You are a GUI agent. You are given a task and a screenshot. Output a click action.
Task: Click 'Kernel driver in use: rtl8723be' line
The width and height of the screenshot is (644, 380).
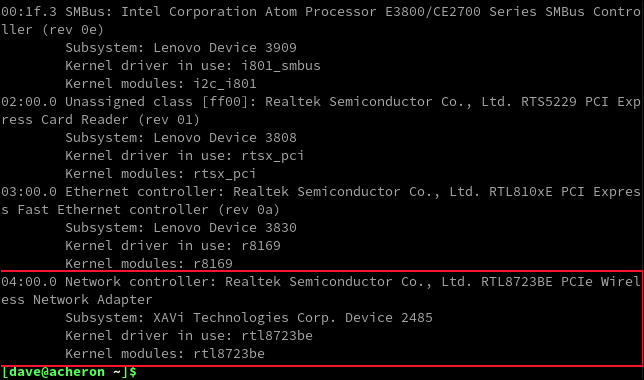189,336
